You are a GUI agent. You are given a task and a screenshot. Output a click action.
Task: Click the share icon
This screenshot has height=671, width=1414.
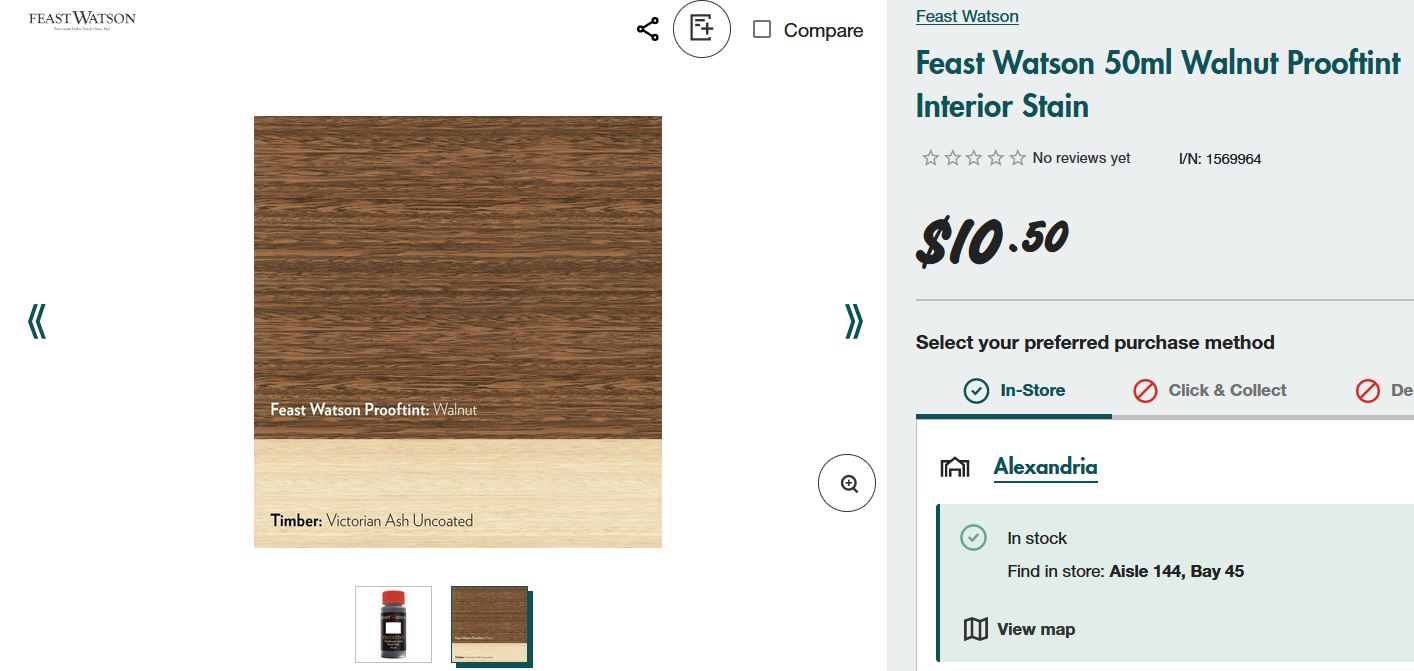(x=648, y=30)
